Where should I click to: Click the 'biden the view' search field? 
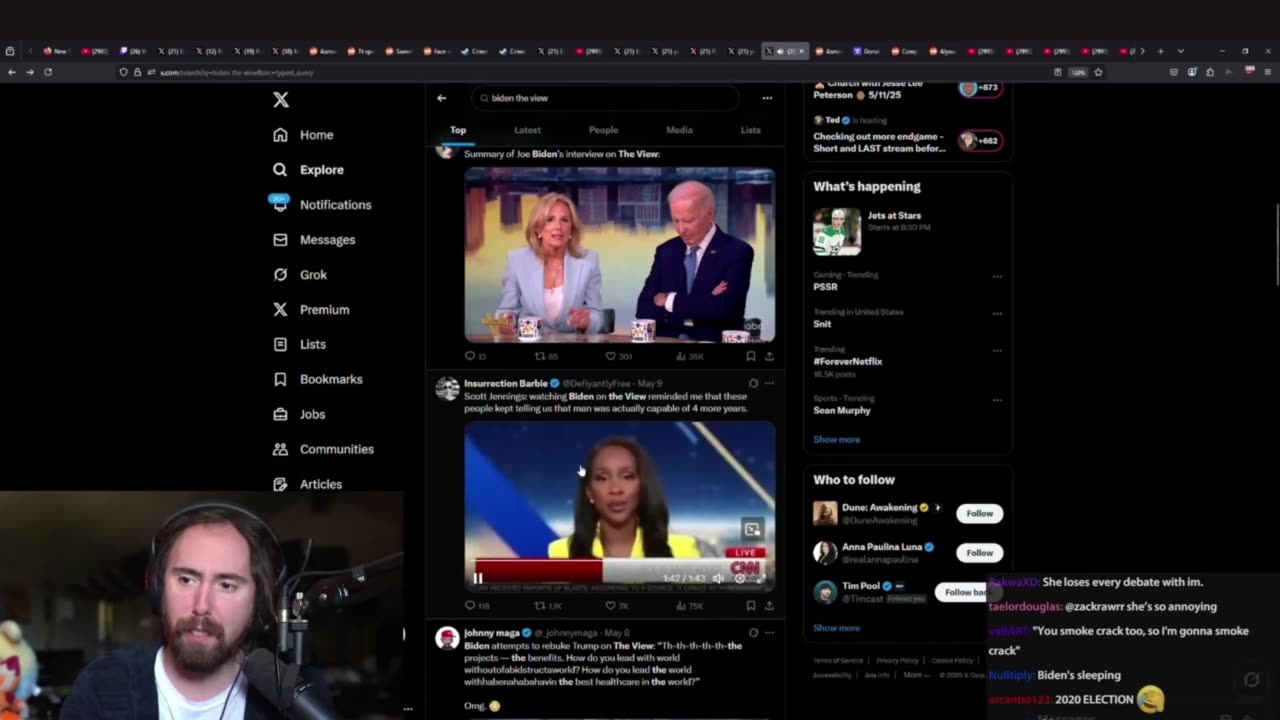tap(606, 98)
